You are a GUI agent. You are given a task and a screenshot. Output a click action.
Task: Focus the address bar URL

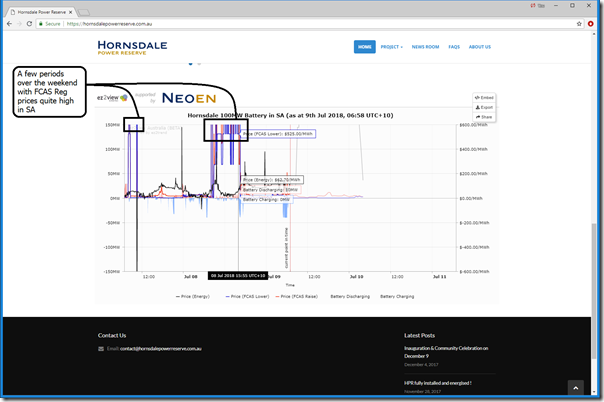pos(109,24)
